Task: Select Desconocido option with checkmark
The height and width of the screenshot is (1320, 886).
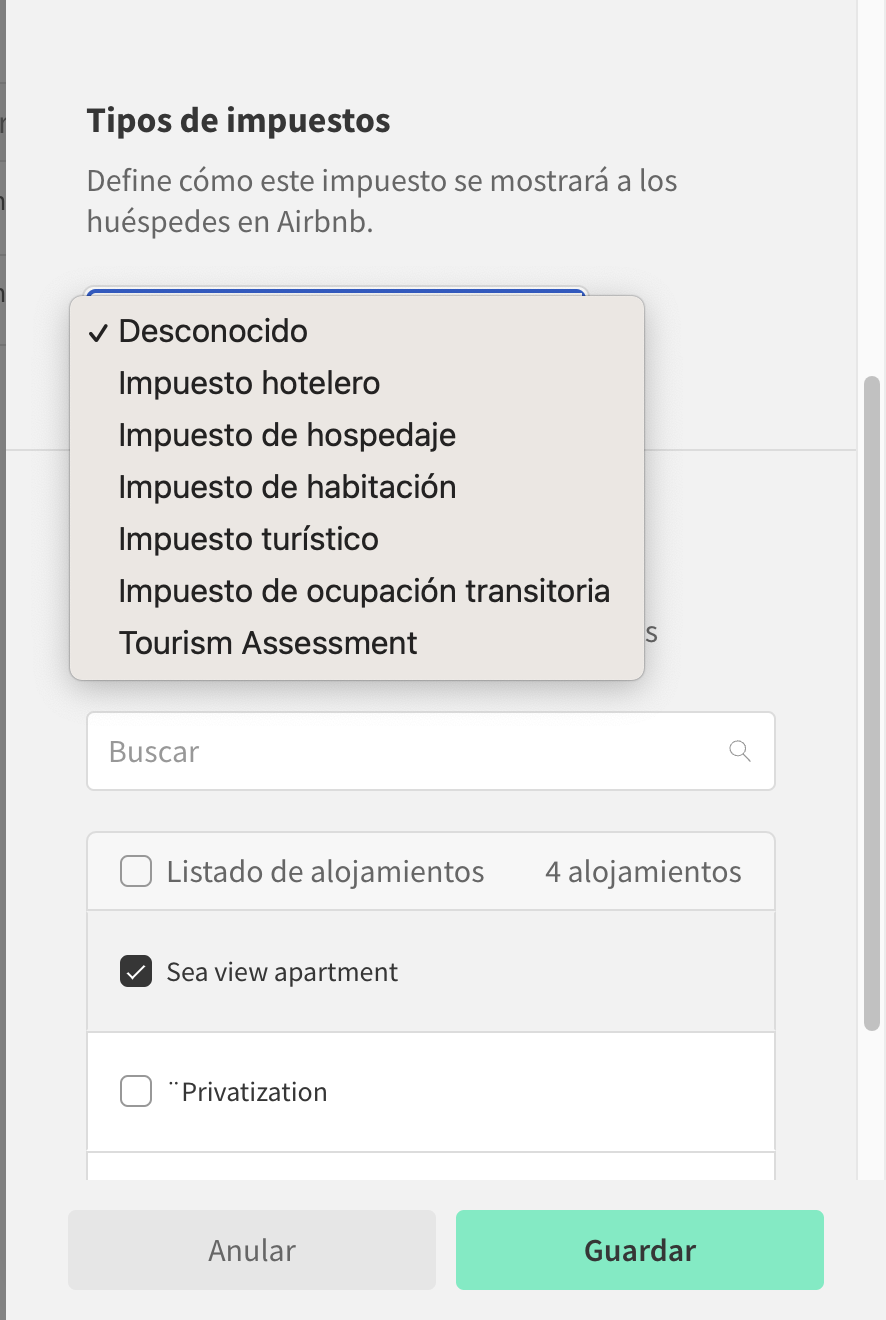Action: point(212,331)
